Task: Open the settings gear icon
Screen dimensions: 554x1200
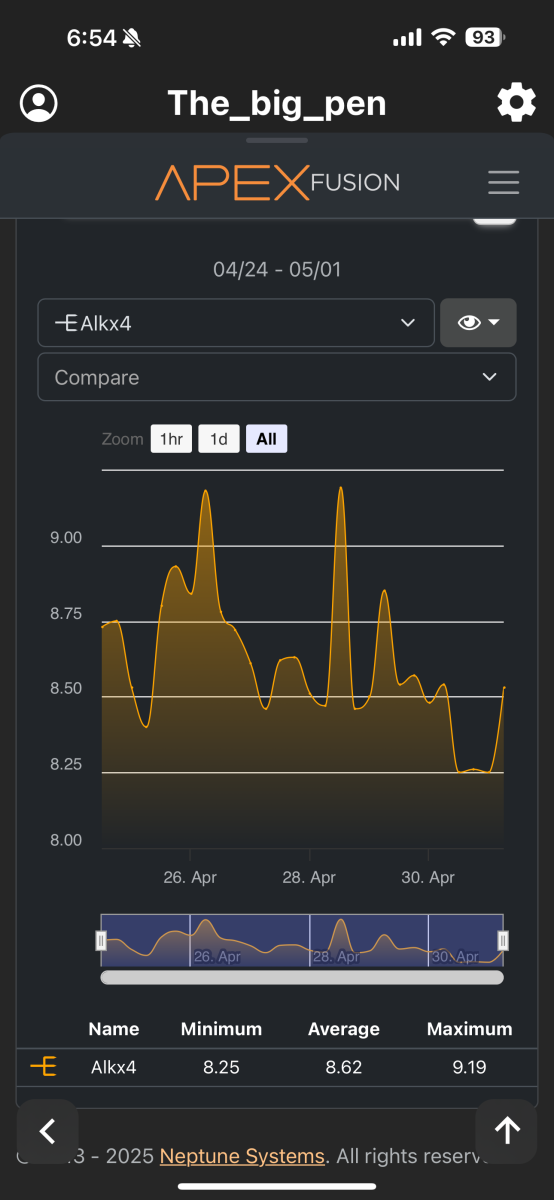Action: click(516, 103)
